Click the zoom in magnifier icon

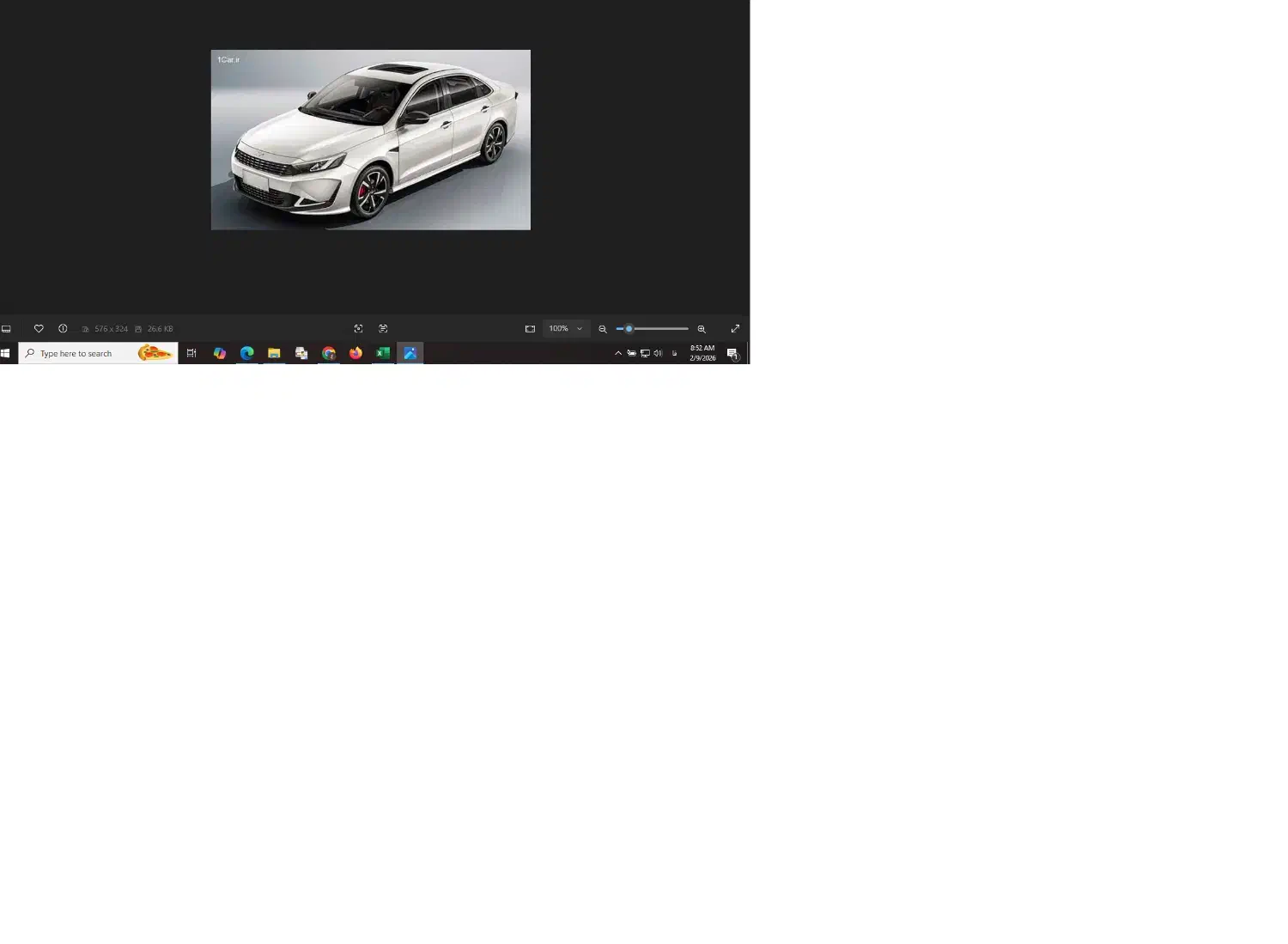tap(702, 329)
